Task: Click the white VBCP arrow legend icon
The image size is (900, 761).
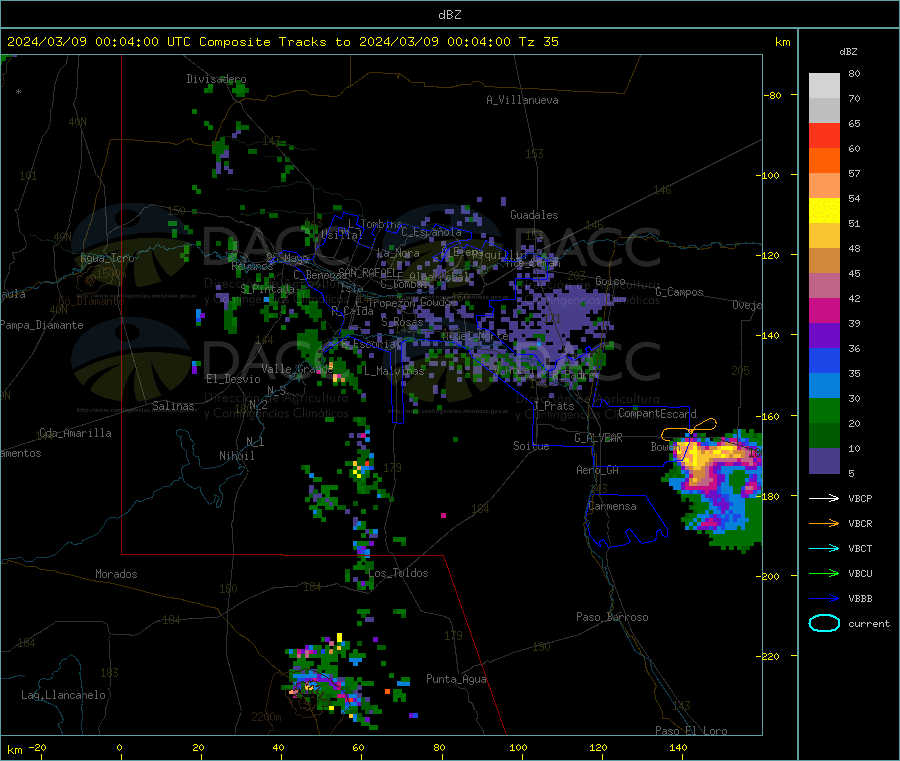Action: 824,498
